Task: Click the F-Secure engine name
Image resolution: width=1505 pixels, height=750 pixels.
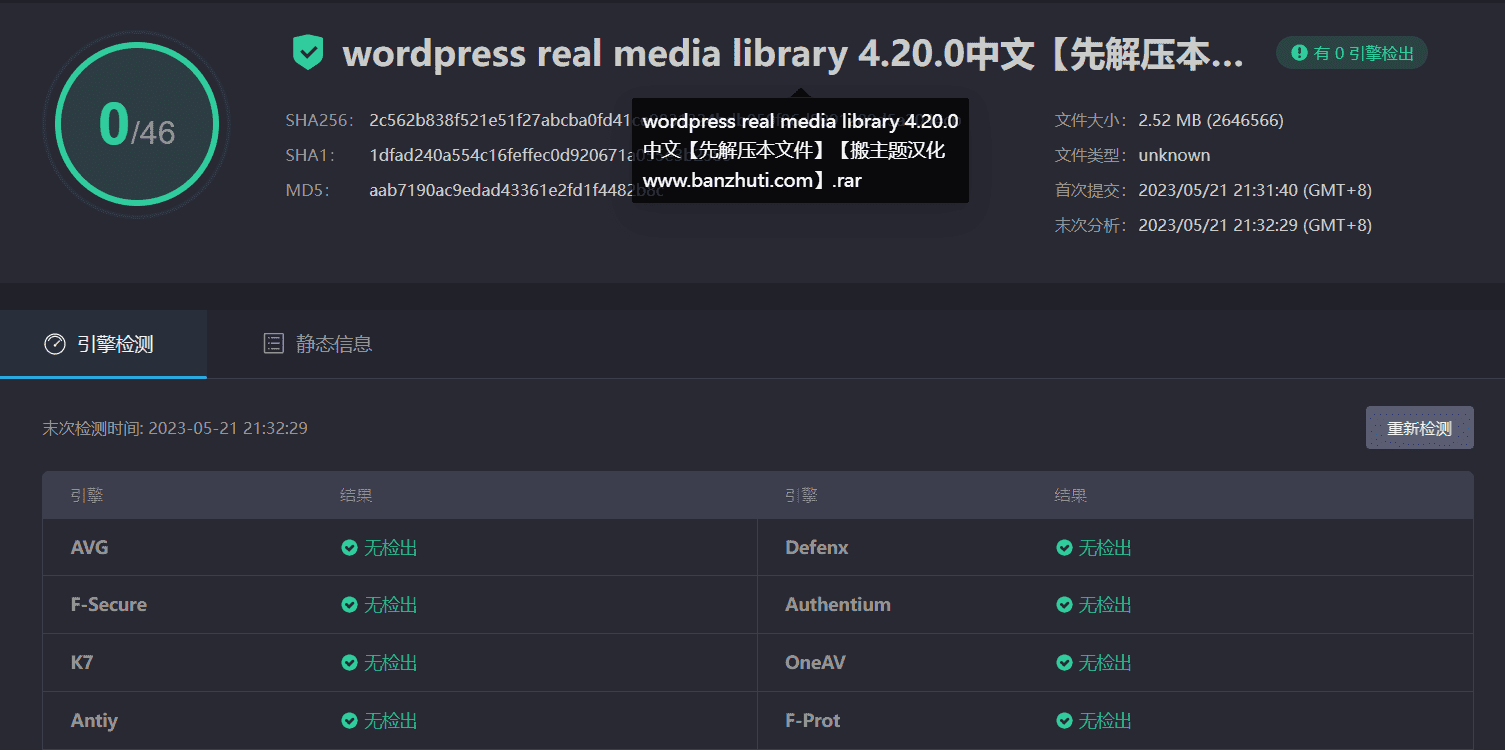Action: tap(109, 605)
